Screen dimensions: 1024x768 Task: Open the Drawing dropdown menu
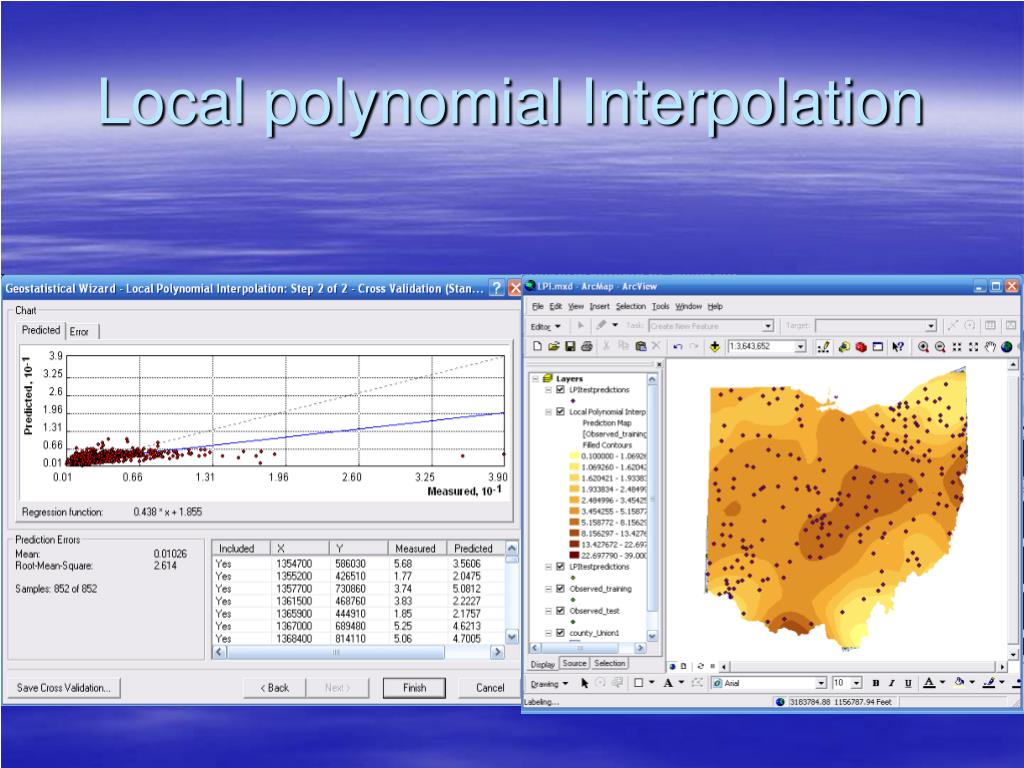(549, 684)
